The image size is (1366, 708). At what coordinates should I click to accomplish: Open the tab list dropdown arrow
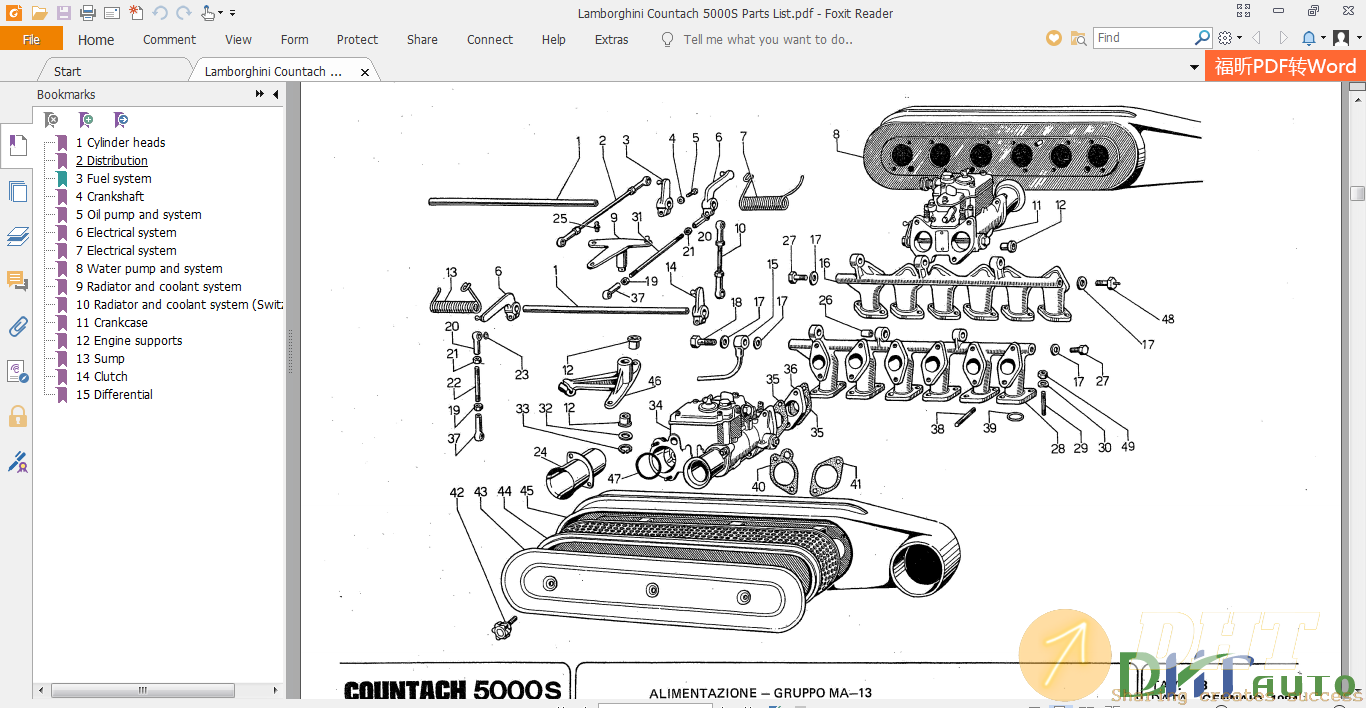[1194, 68]
